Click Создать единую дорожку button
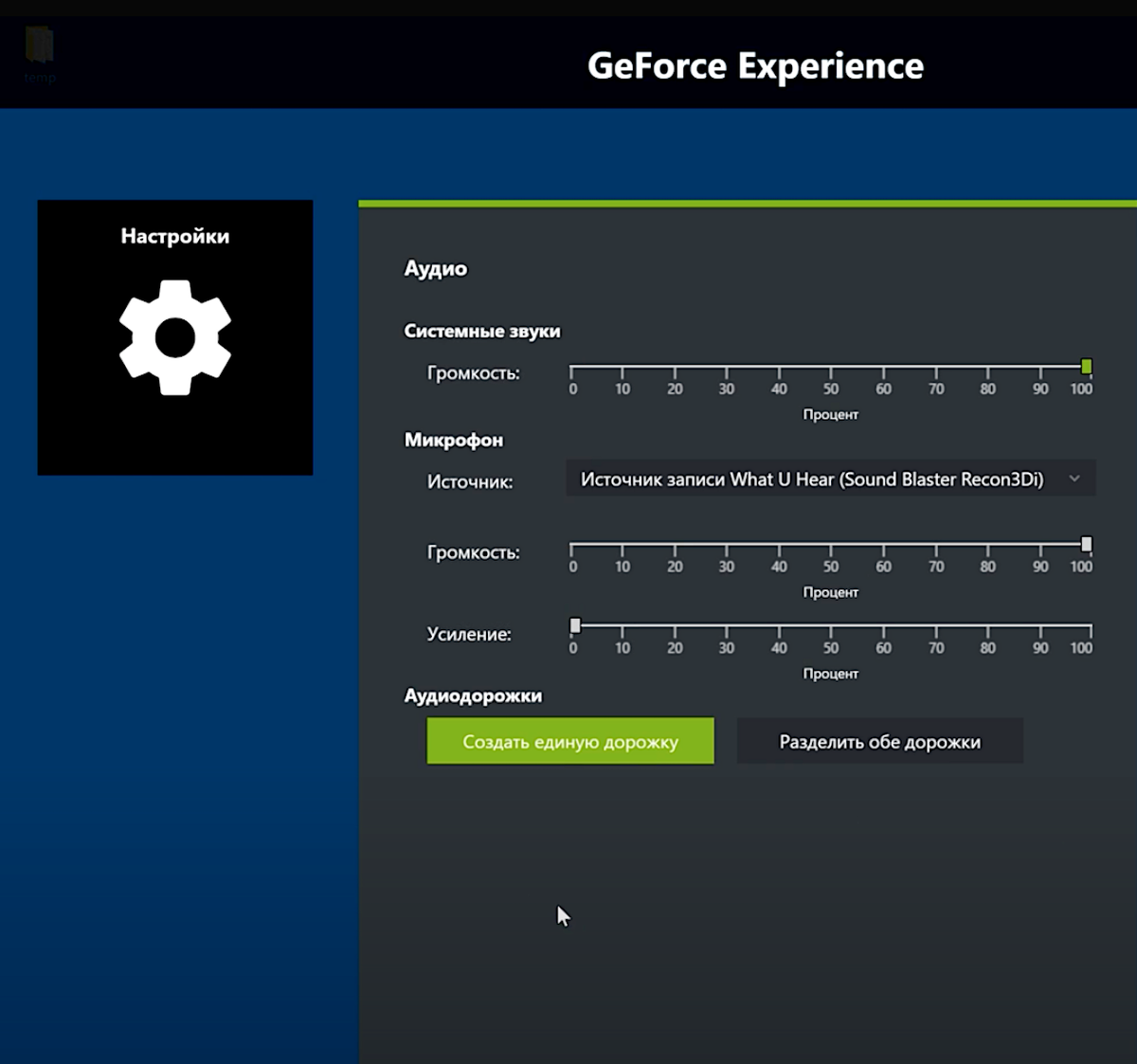 pos(570,741)
